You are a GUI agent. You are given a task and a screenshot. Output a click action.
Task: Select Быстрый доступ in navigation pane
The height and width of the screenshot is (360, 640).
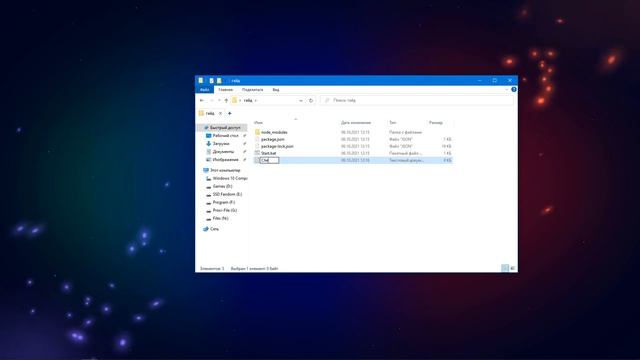click(222, 128)
